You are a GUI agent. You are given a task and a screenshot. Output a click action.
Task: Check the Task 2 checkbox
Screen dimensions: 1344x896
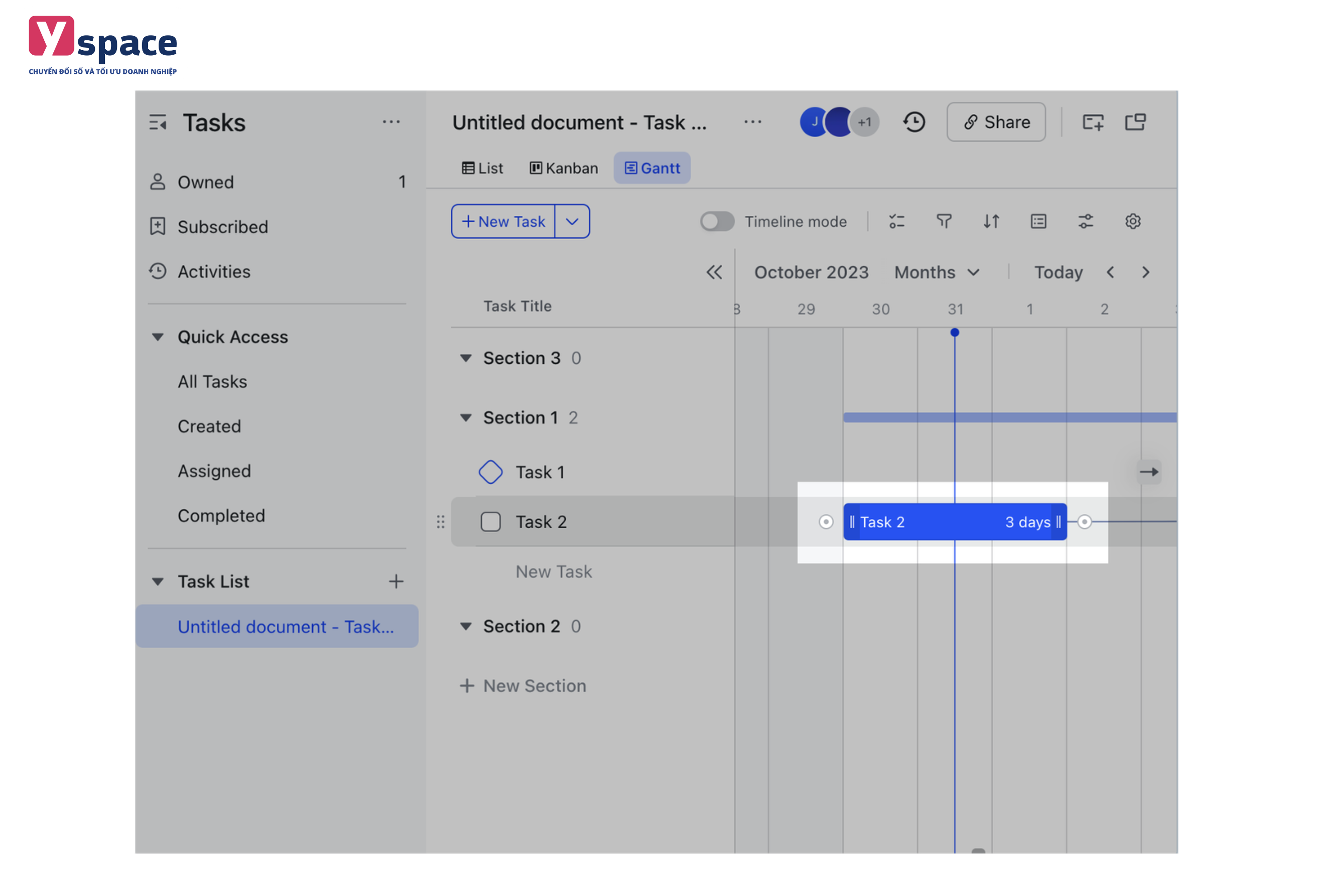(491, 522)
